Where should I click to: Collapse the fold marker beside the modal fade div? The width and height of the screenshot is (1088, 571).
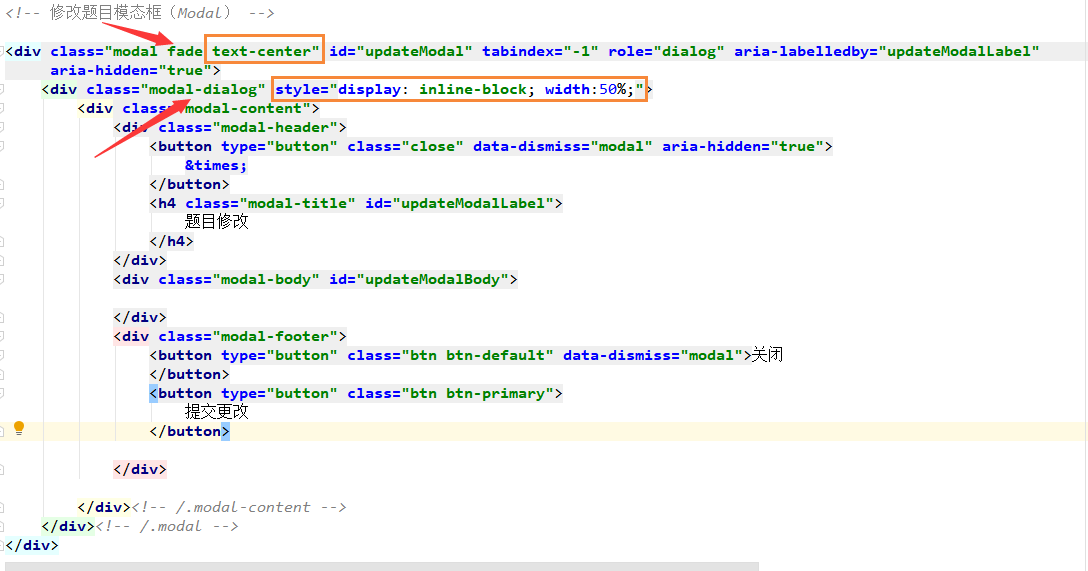[x=2, y=51]
